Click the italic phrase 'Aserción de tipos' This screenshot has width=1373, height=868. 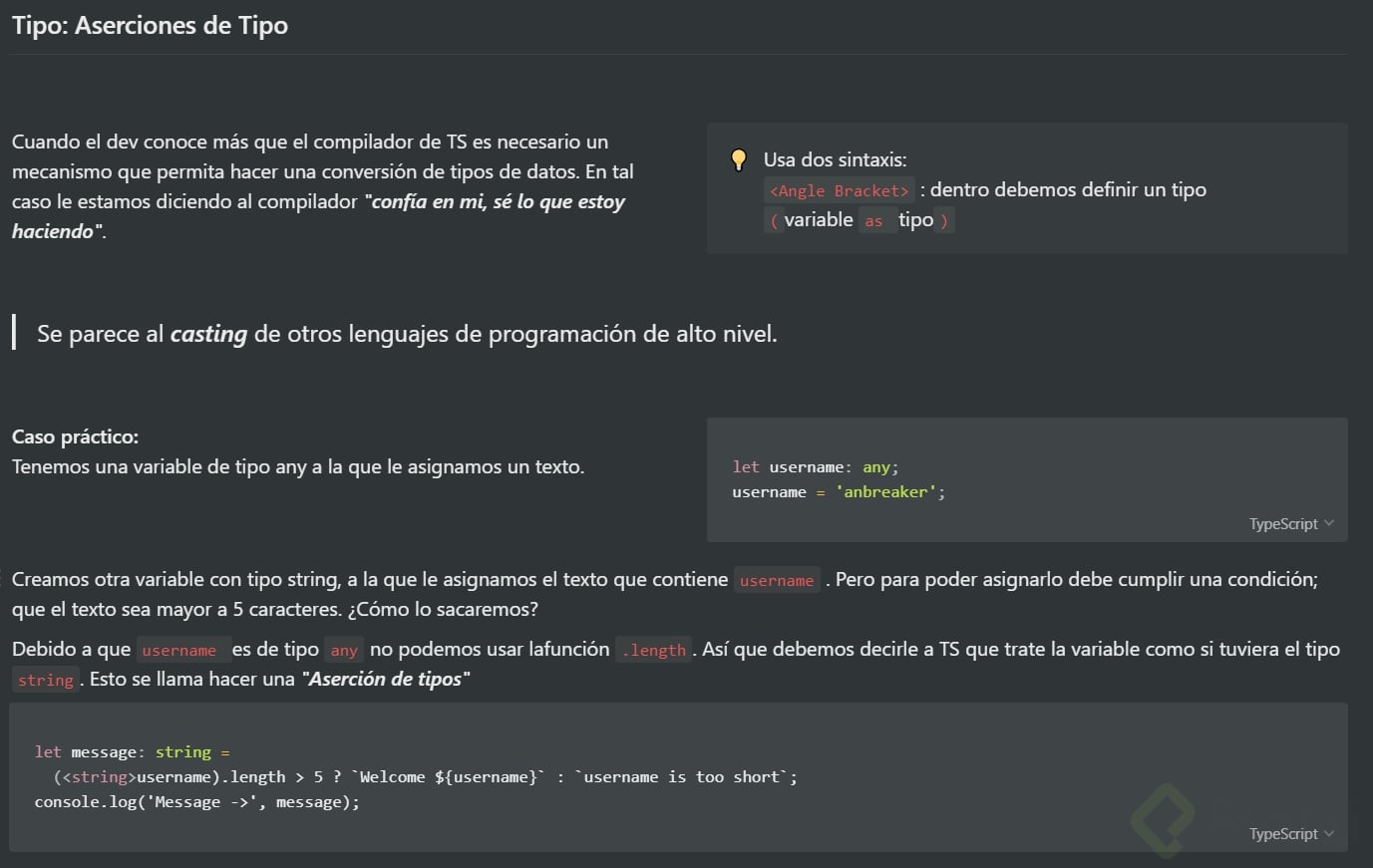point(386,680)
